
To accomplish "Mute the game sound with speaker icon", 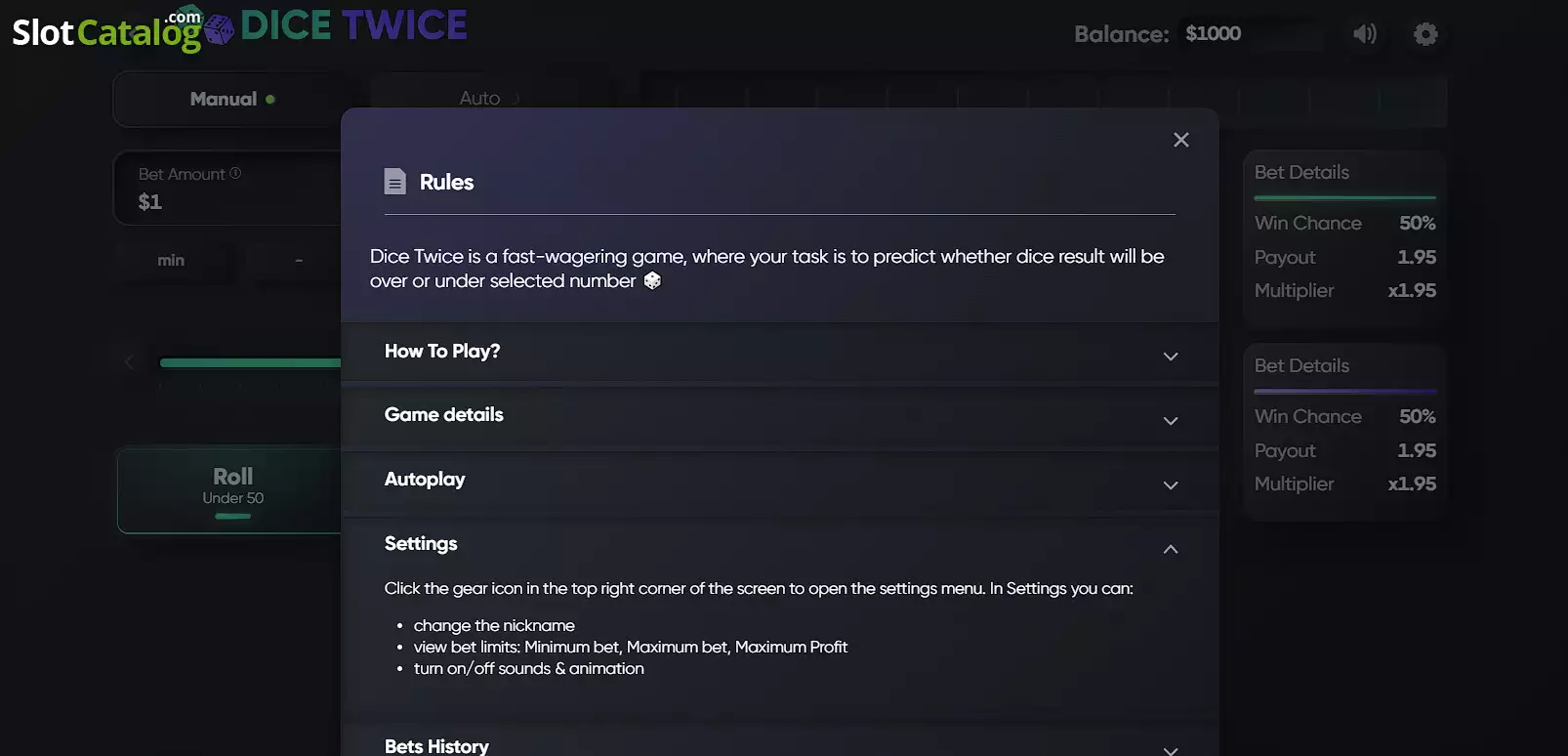I will tap(1364, 34).
